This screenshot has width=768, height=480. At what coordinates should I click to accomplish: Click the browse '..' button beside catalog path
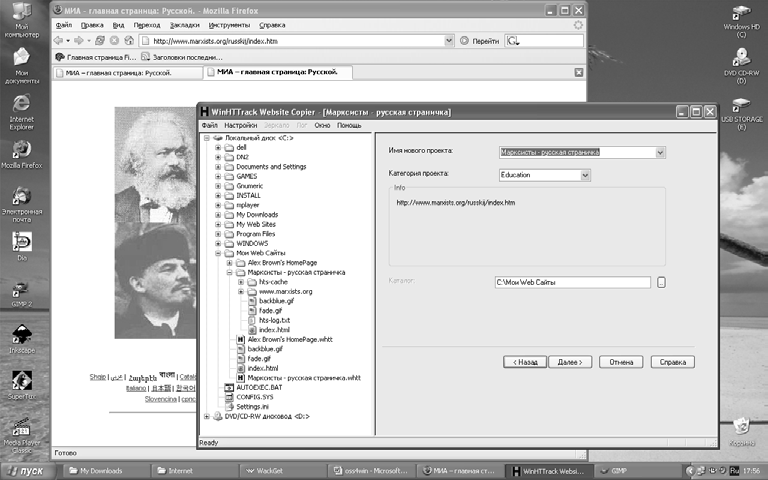(x=661, y=283)
